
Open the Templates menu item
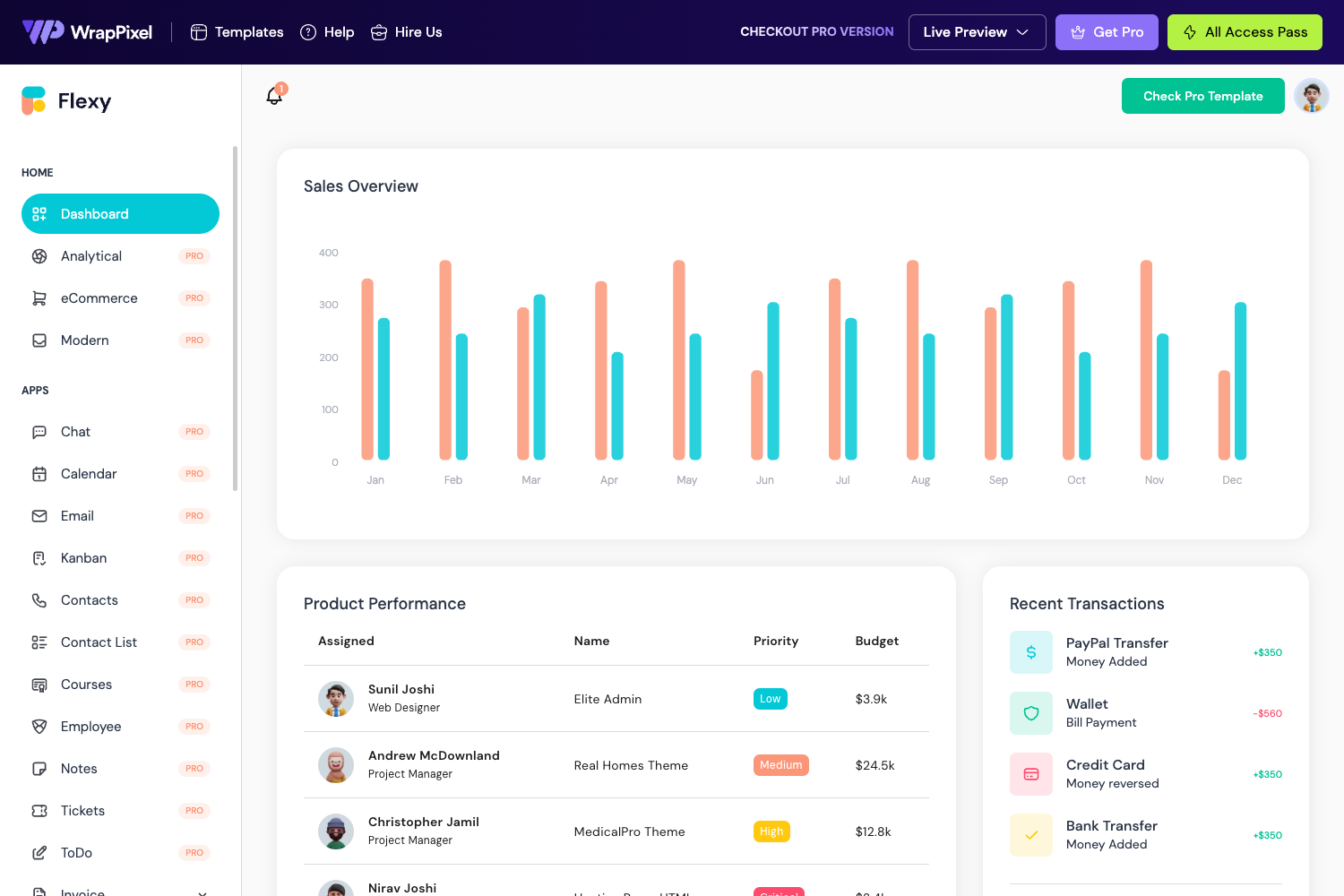coord(236,31)
